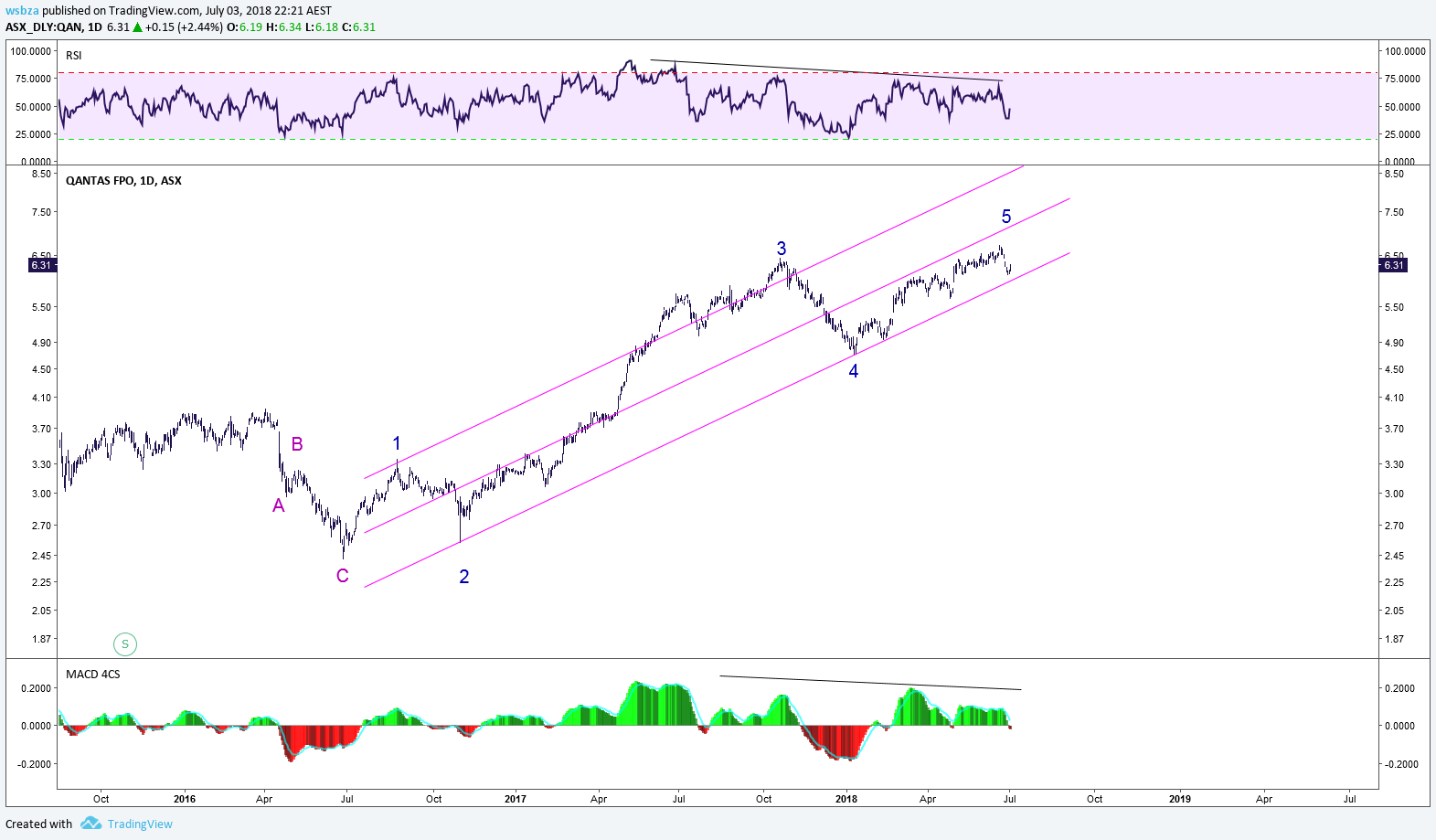Open the wsbza author link

click(23, 11)
